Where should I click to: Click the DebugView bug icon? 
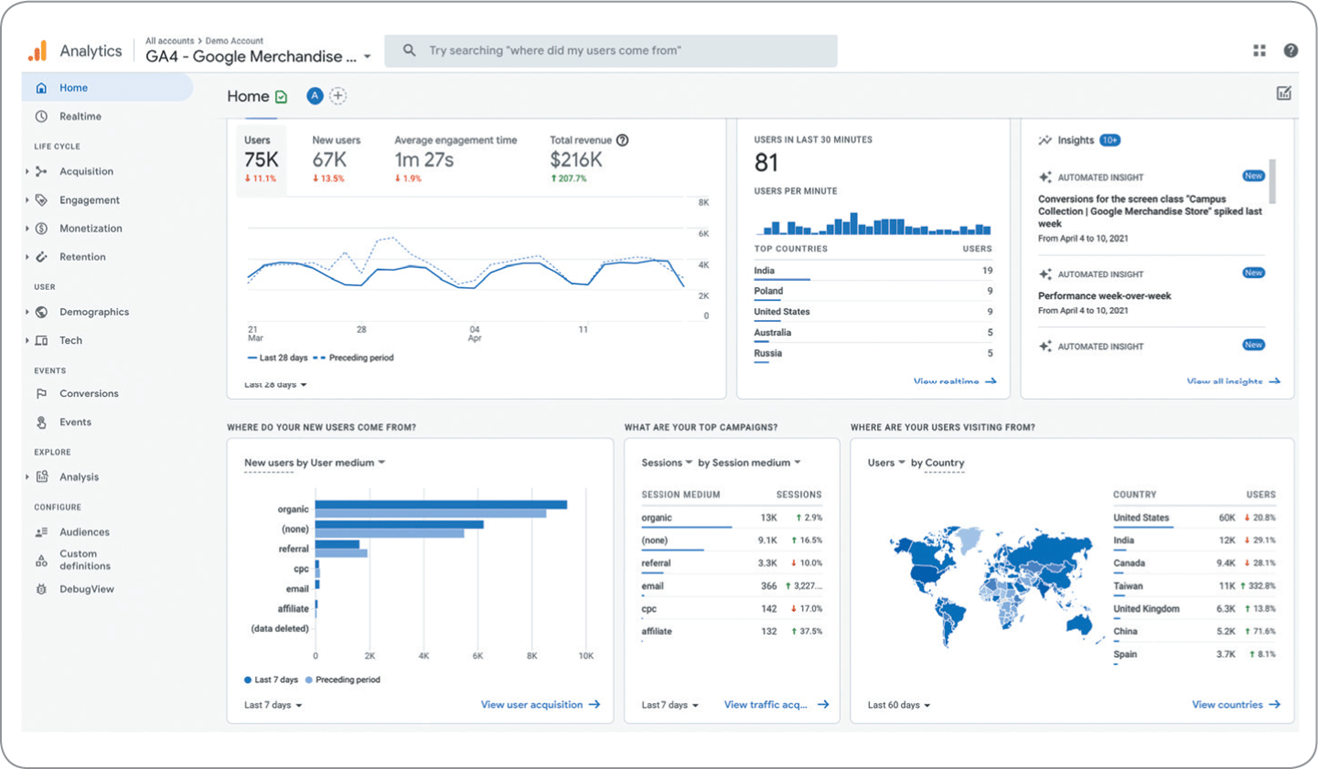[41, 589]
